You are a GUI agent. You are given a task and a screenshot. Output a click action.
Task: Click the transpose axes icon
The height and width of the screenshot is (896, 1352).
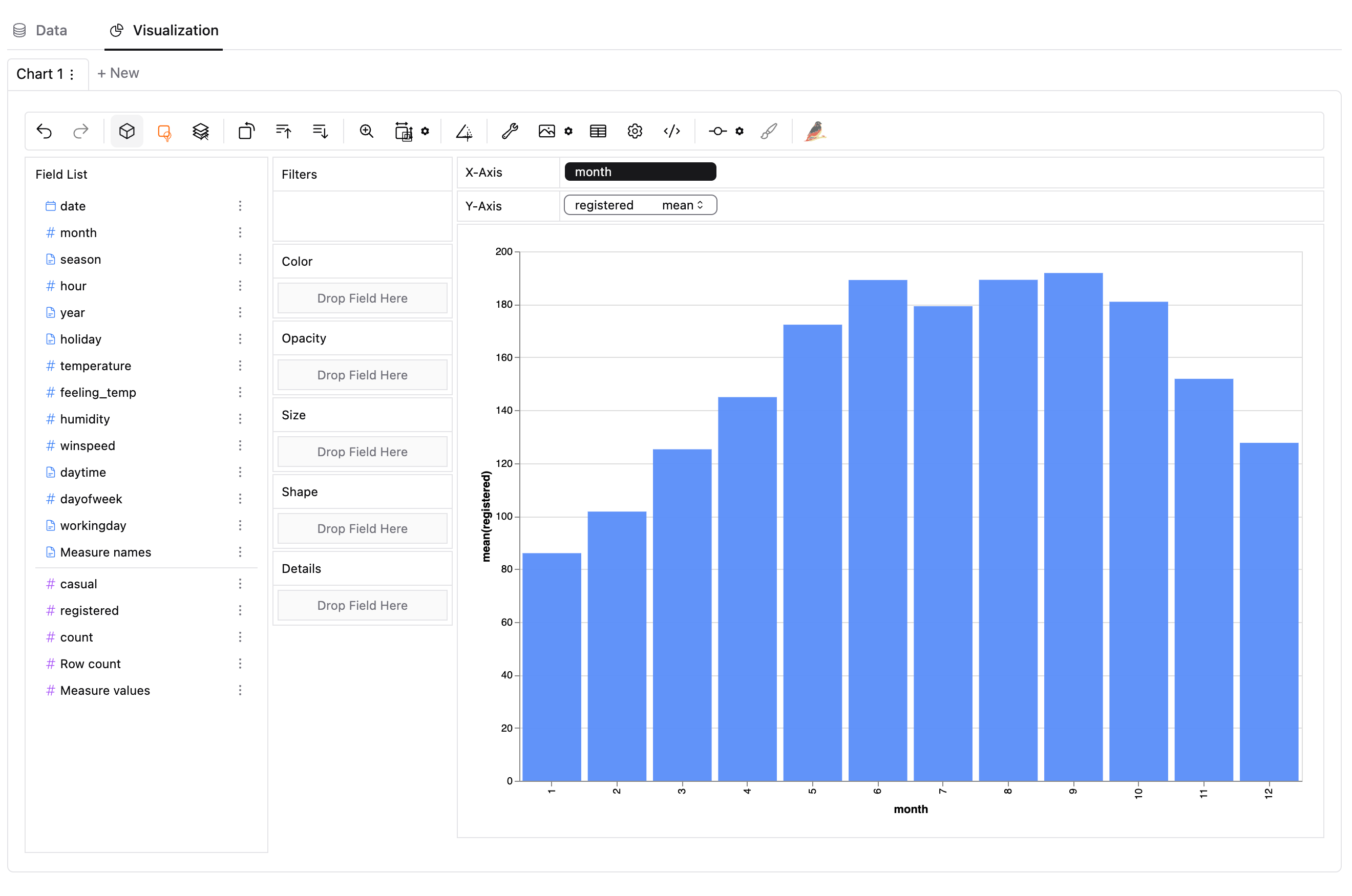246,132
